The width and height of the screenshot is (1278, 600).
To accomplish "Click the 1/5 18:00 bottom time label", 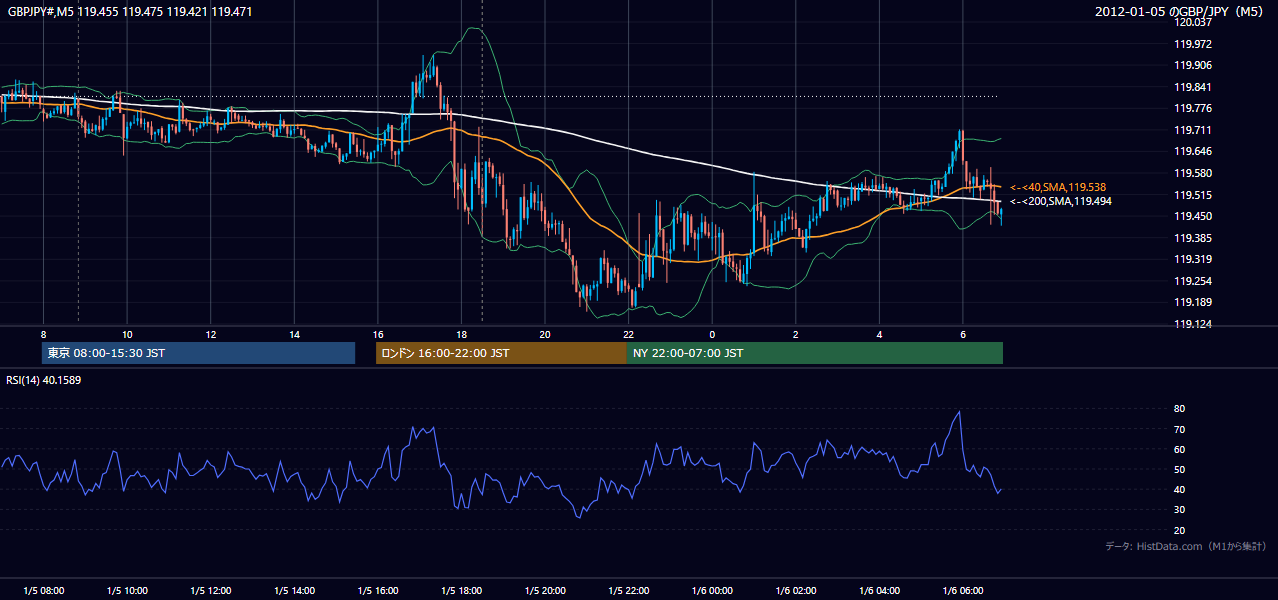I will (461, 591).
